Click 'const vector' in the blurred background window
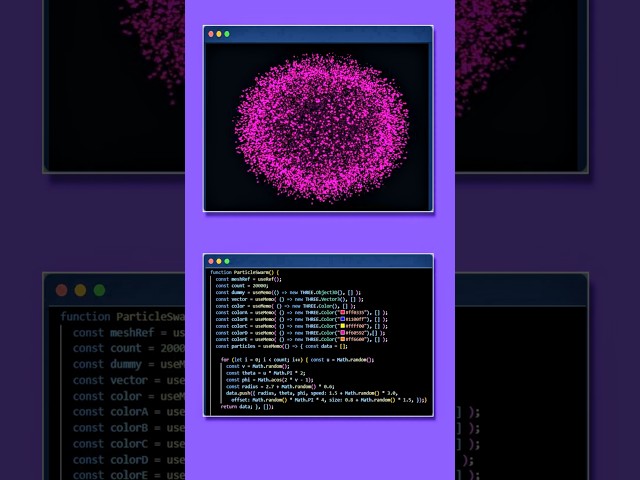This screenshot has width=640, height=480. 111,380
